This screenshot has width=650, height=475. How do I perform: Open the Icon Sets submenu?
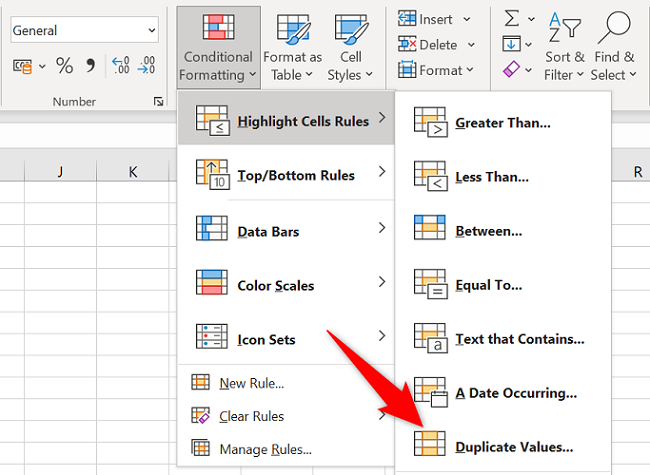(286, 337)
